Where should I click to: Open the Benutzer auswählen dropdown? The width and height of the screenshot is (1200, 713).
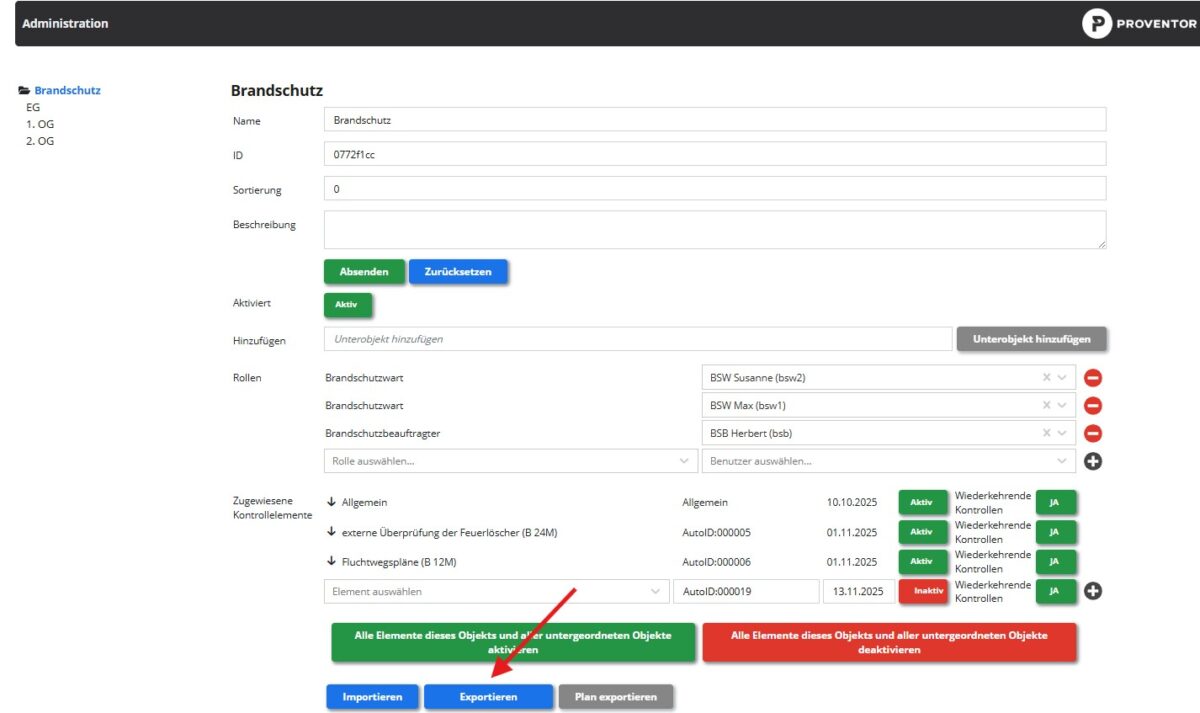888,461
